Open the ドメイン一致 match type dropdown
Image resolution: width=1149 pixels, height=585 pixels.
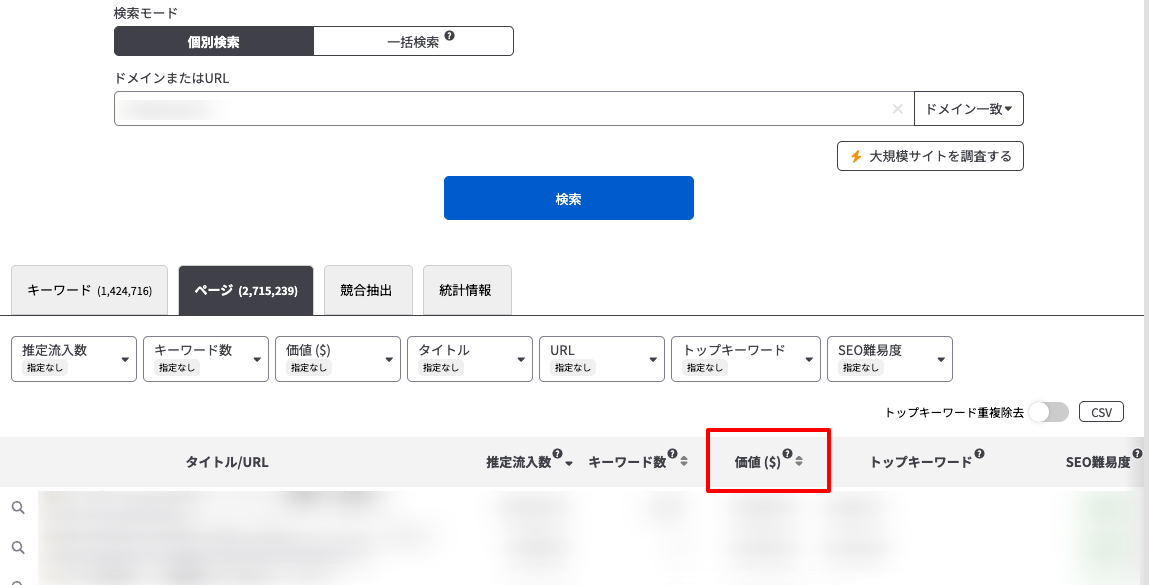[x=968, y=109]
